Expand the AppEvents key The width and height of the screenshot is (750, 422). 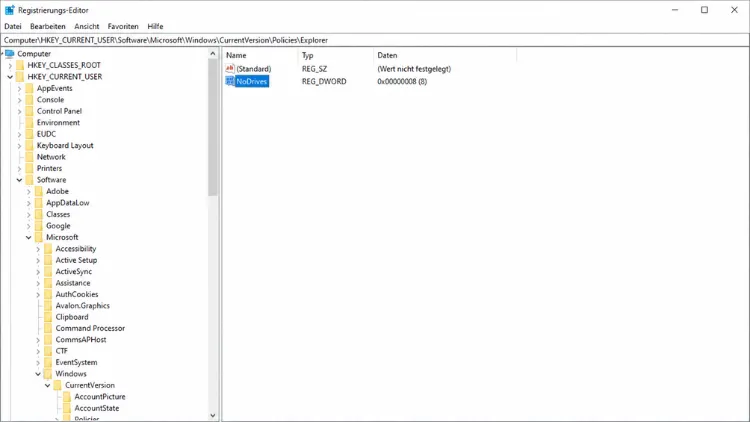point(20,88)
